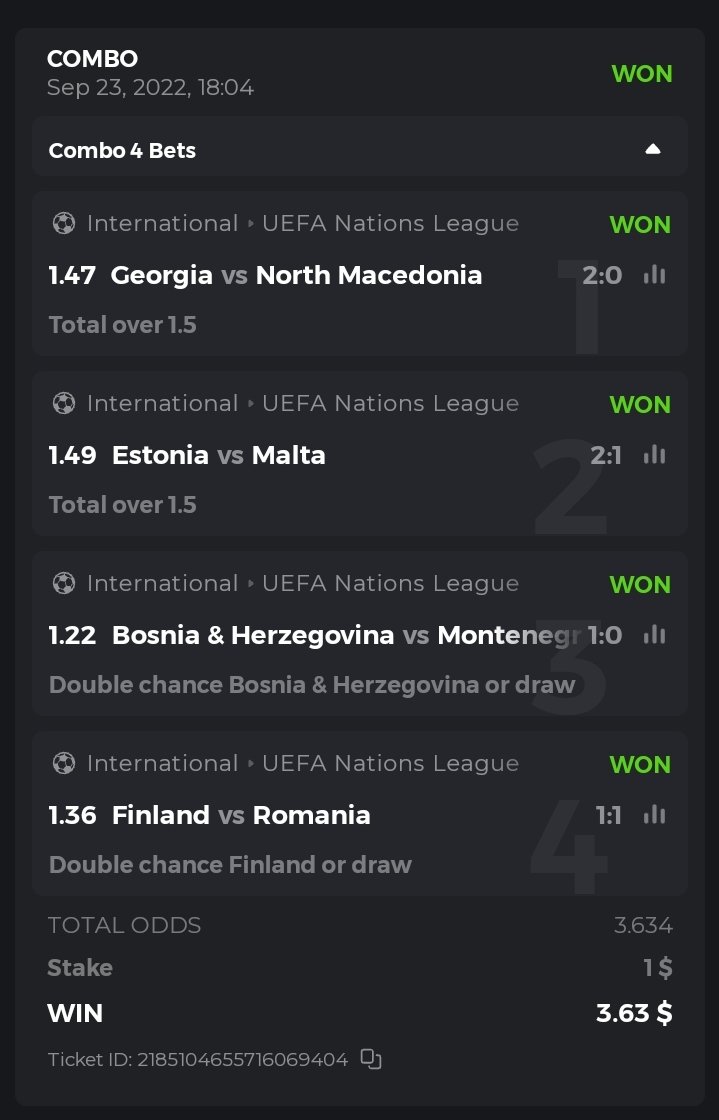Copy the Ticket ID with copy icon
This screenshot has height=1120, width=719.
pyautogui.click(x=371, y=1059)
